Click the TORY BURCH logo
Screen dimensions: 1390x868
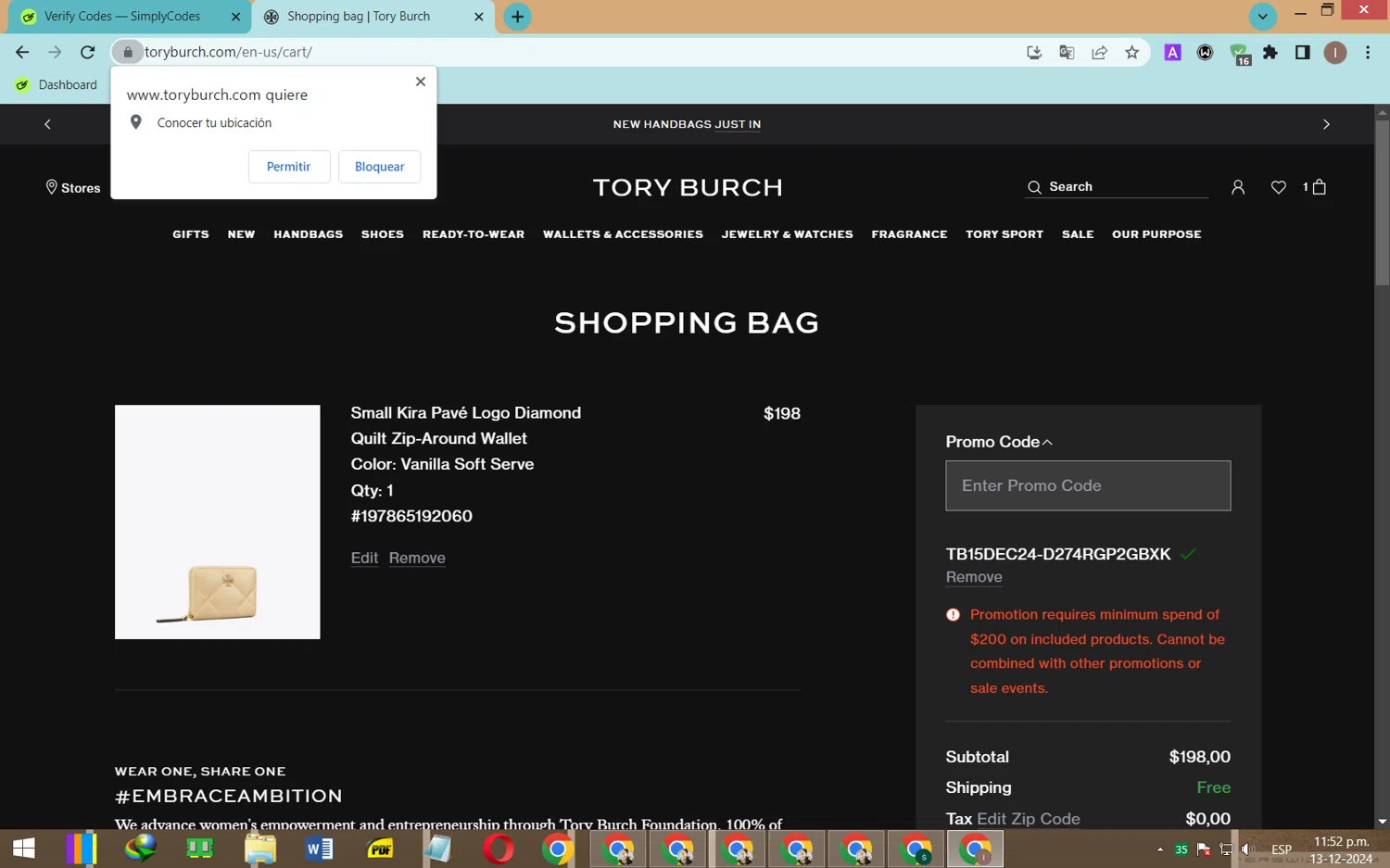pyautogui.click(x=688, y=187)
